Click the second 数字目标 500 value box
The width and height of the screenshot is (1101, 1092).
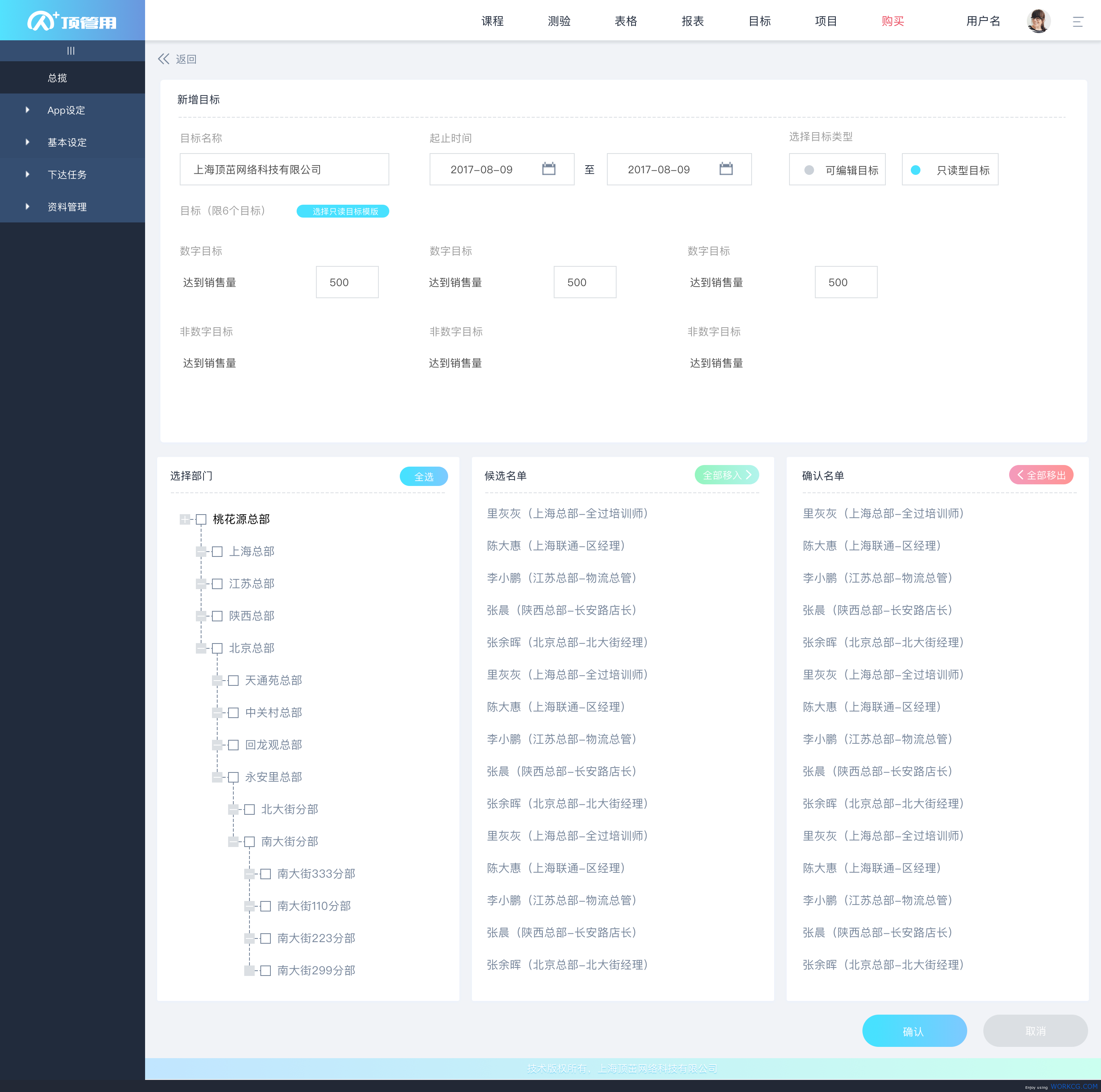585,282
